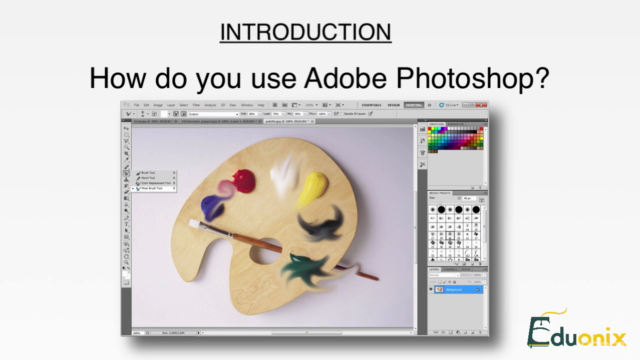
Task: Toggle lock all in Layers panel
Action: (x=455, y=282)
